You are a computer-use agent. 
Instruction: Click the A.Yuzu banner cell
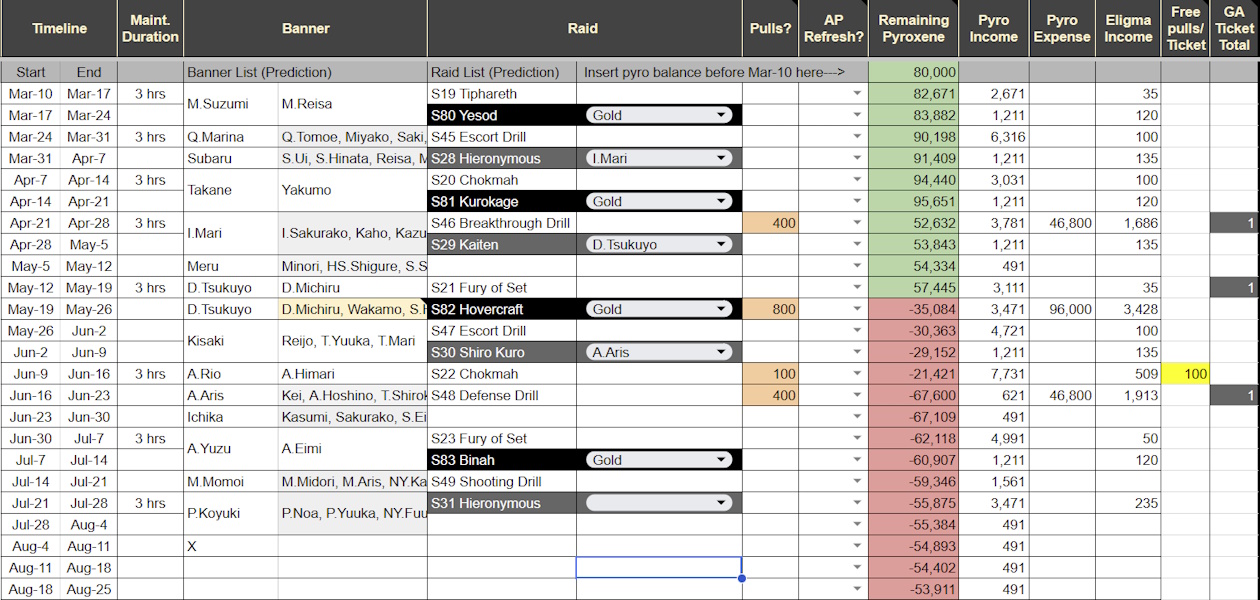click(231, 449)
